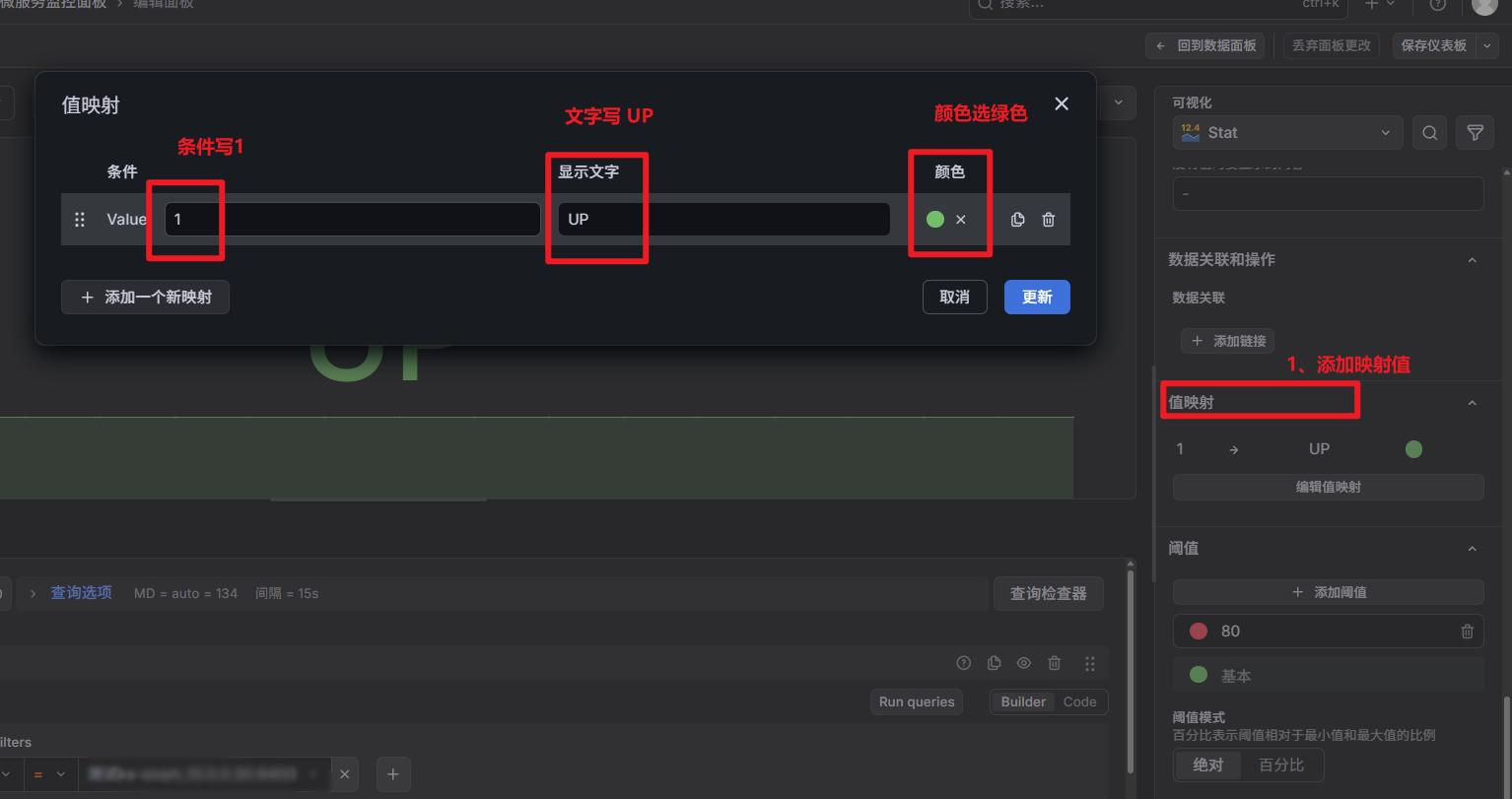Image resolution: width=1512 pixels, height=799 pixels.
Task: Collapse the 值映射 section
Action: point(1473,402)
